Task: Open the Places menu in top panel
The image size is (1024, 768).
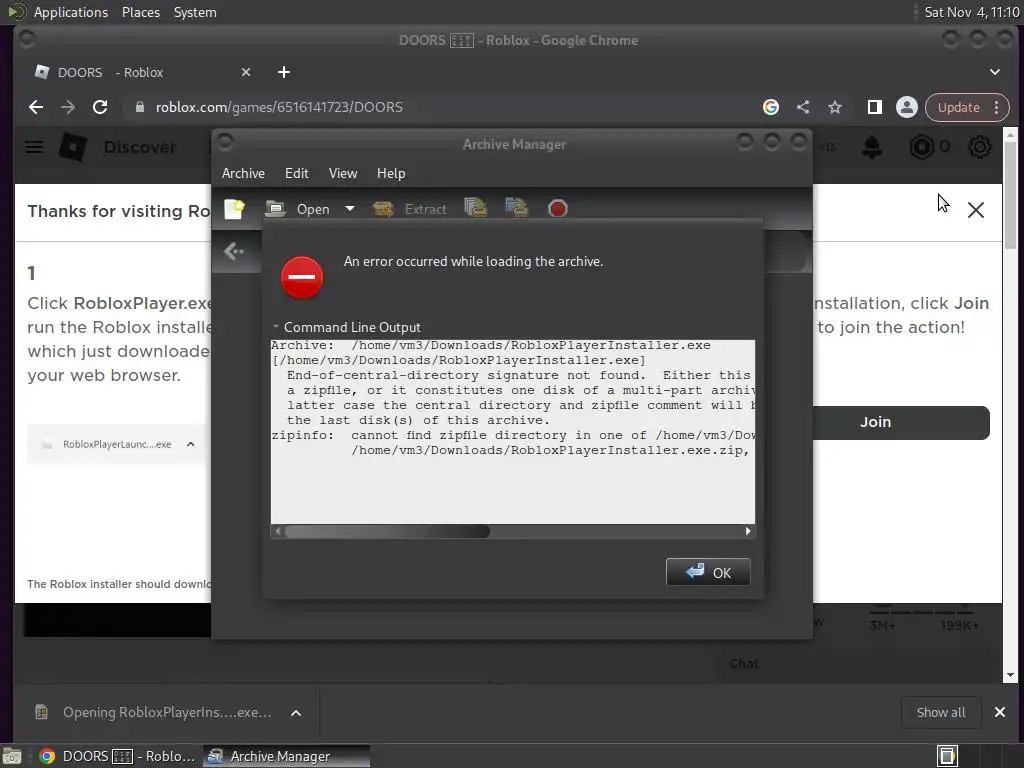Action: pos(140,12)
